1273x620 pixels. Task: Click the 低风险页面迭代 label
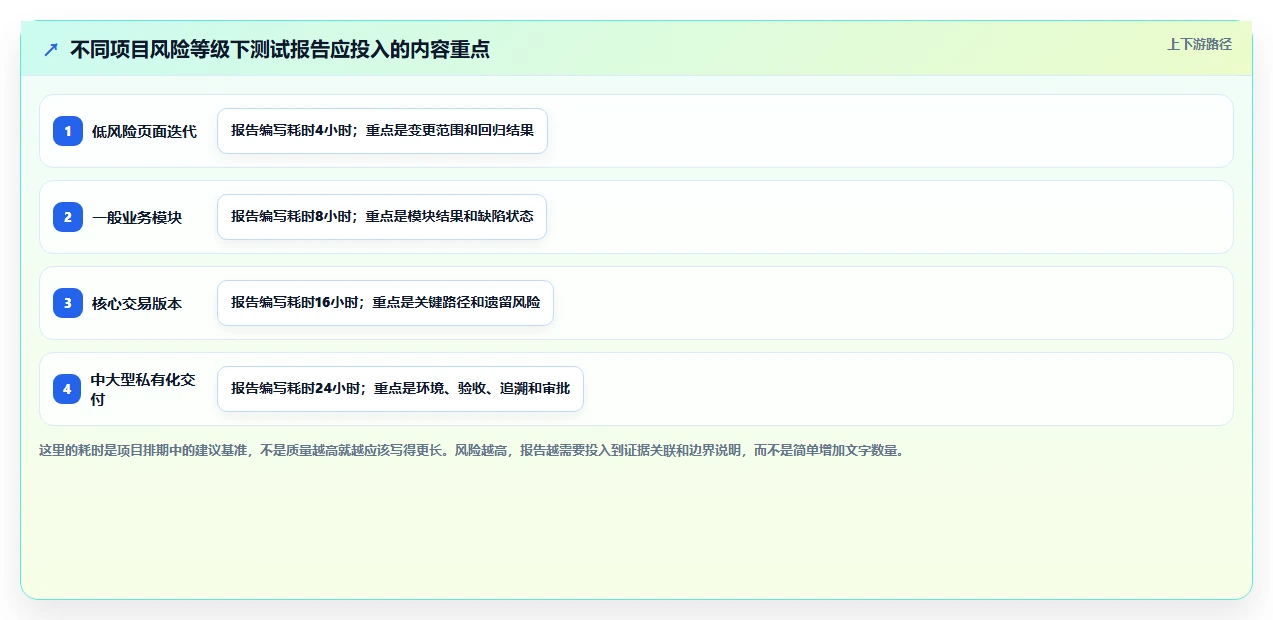144,131
